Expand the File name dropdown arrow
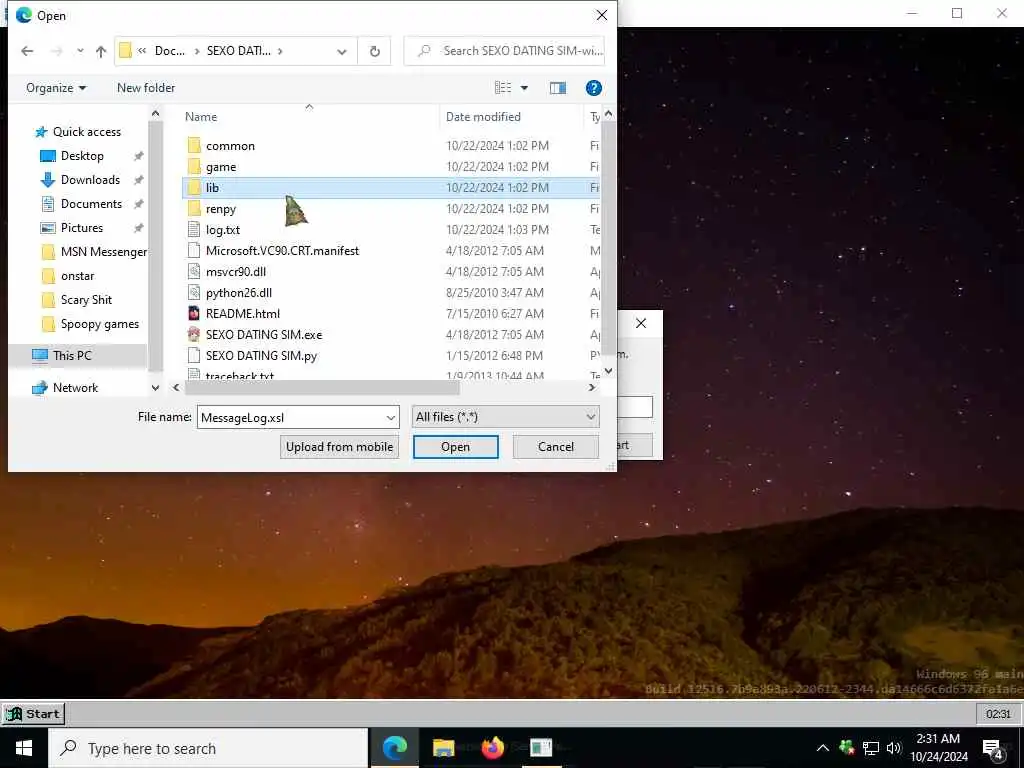 [391, 417]
